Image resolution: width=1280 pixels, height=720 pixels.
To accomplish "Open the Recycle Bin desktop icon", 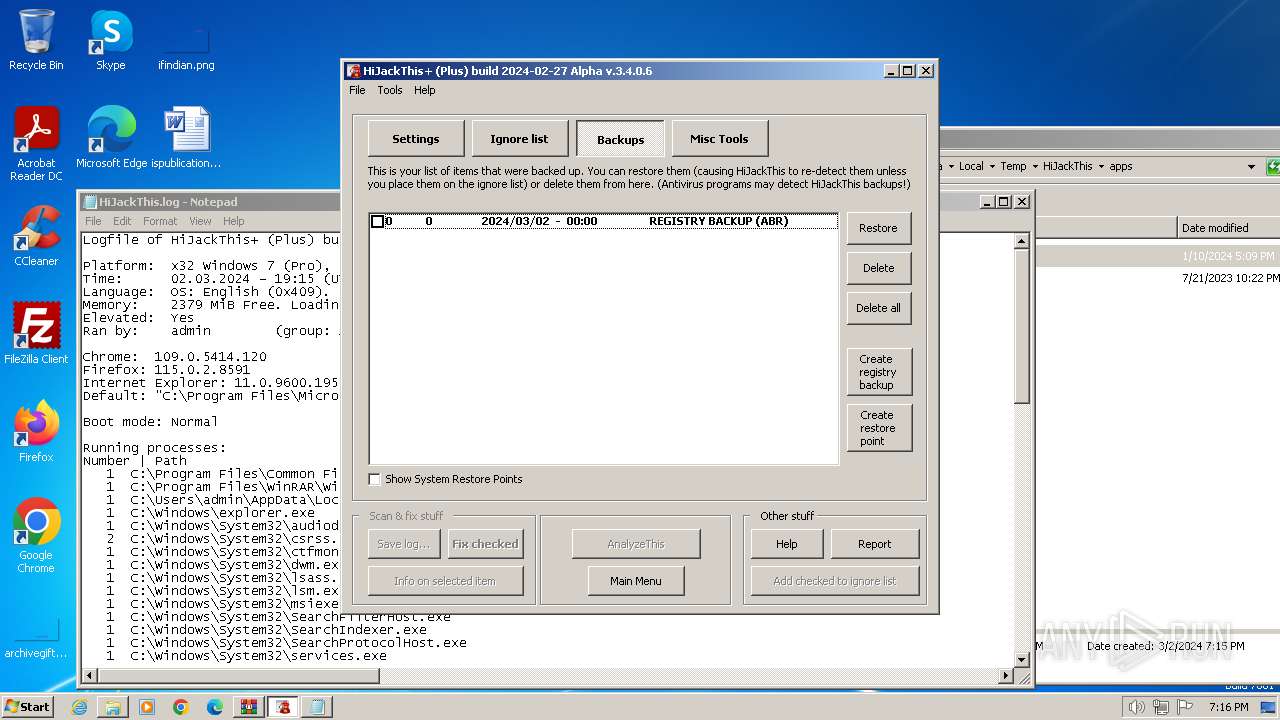I will pos(36,40).
